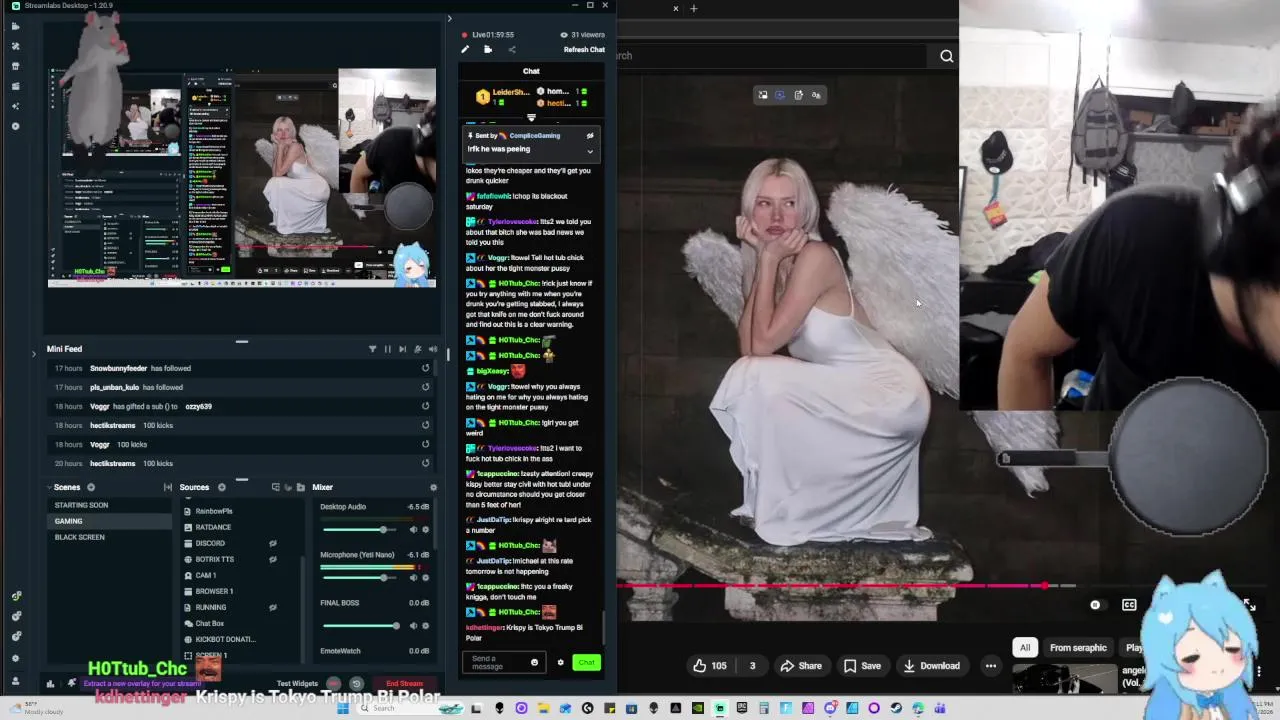Open more actions menu under video
1280x720 pixels.
(x=991, y=666)
